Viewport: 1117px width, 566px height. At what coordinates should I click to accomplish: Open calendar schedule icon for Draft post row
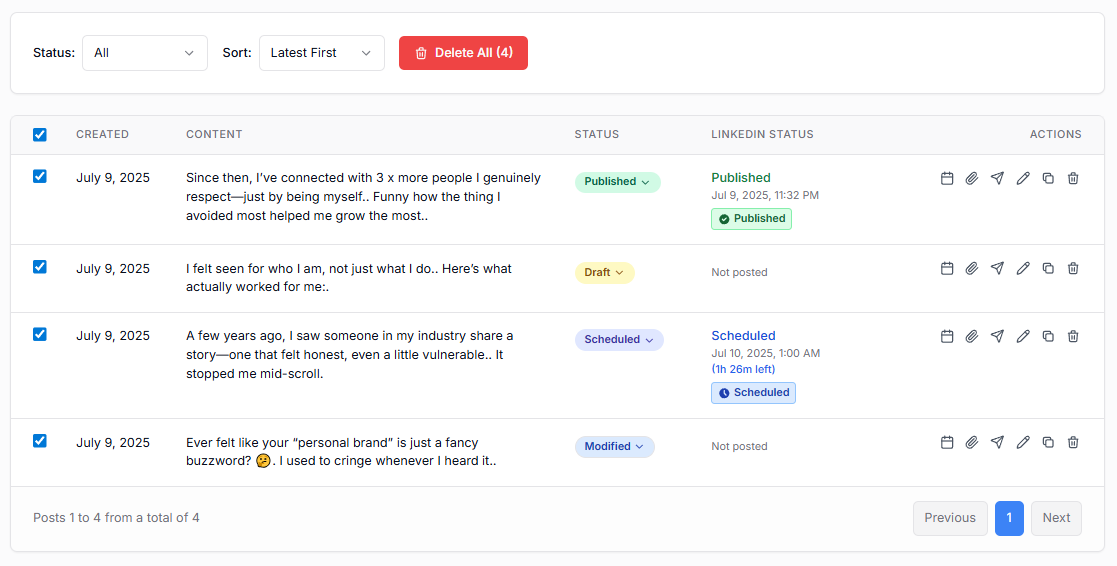point(947,268)
